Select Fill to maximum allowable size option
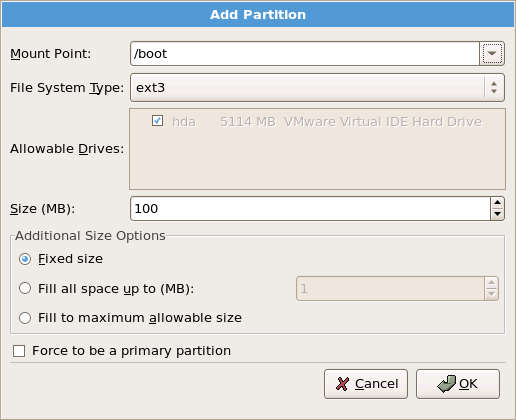 tap(25, 318)
